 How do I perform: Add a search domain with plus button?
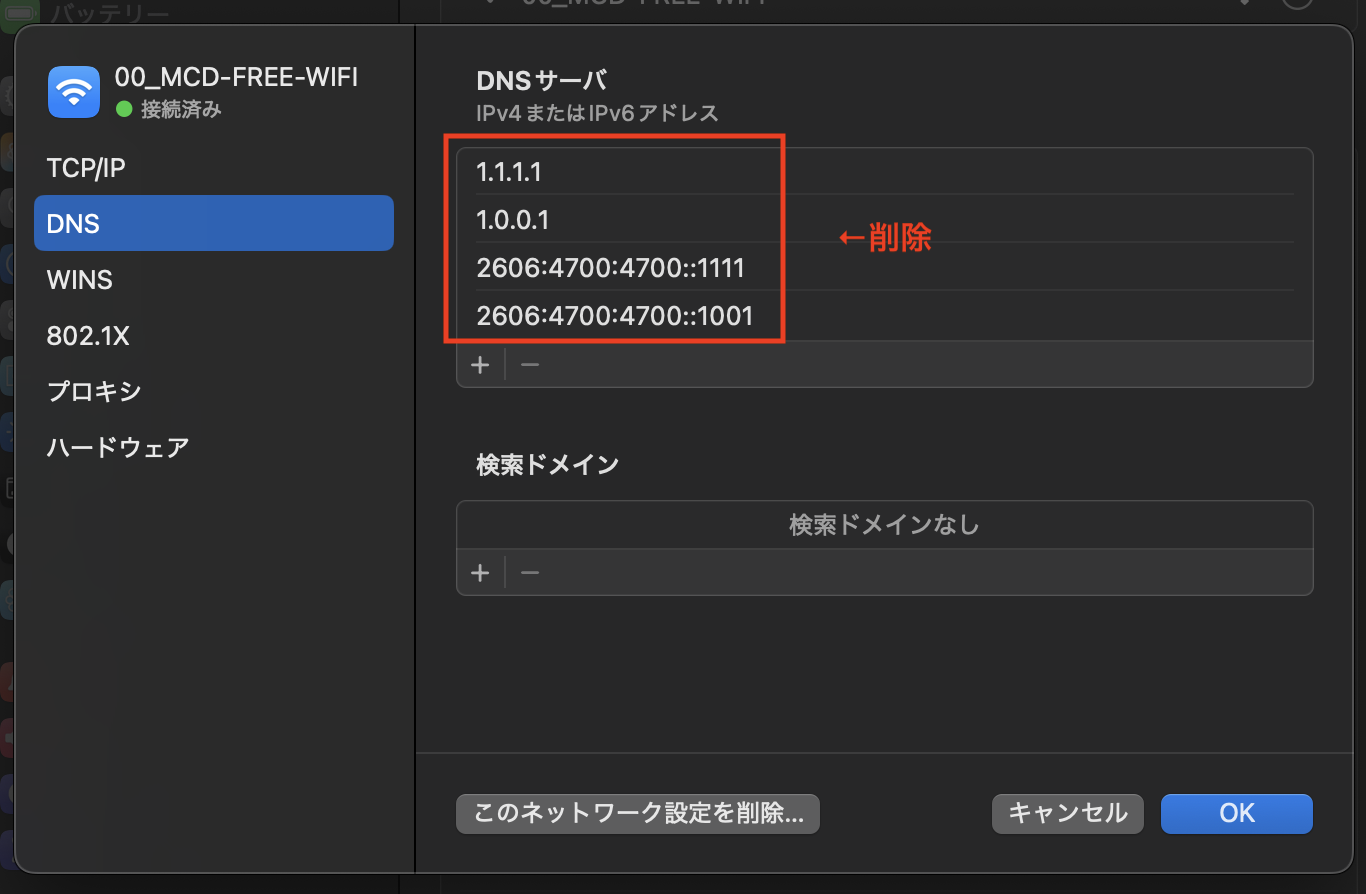coord(480,573)
